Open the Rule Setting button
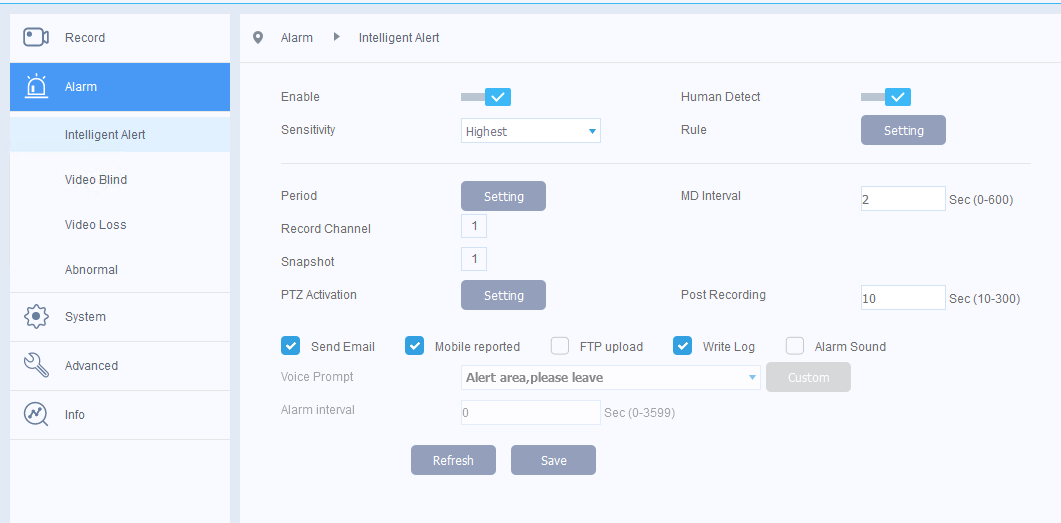Image resolution: width=1061 pixels, height=523 pixels. point(903,131)
